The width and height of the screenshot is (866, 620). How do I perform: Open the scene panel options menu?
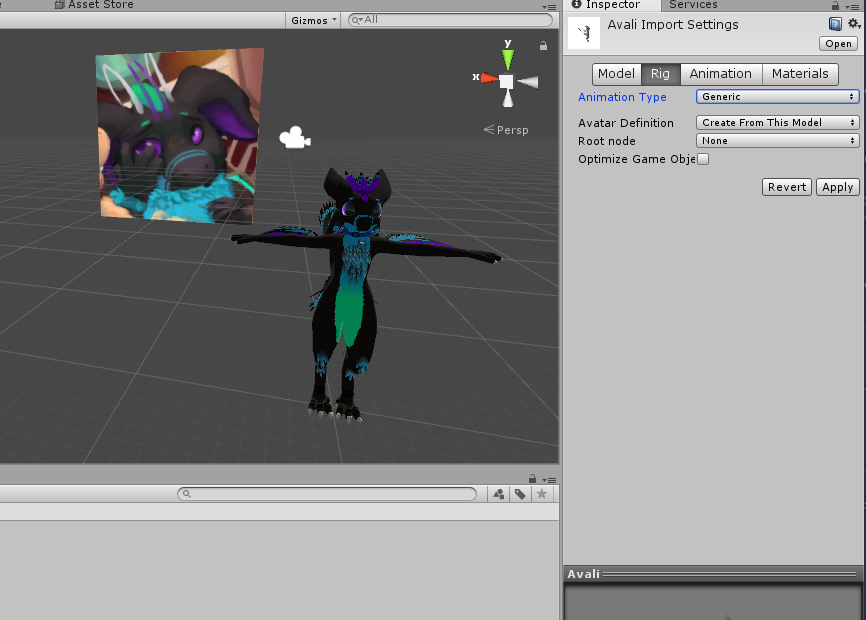pyautogui.click(x=550, y=7)
